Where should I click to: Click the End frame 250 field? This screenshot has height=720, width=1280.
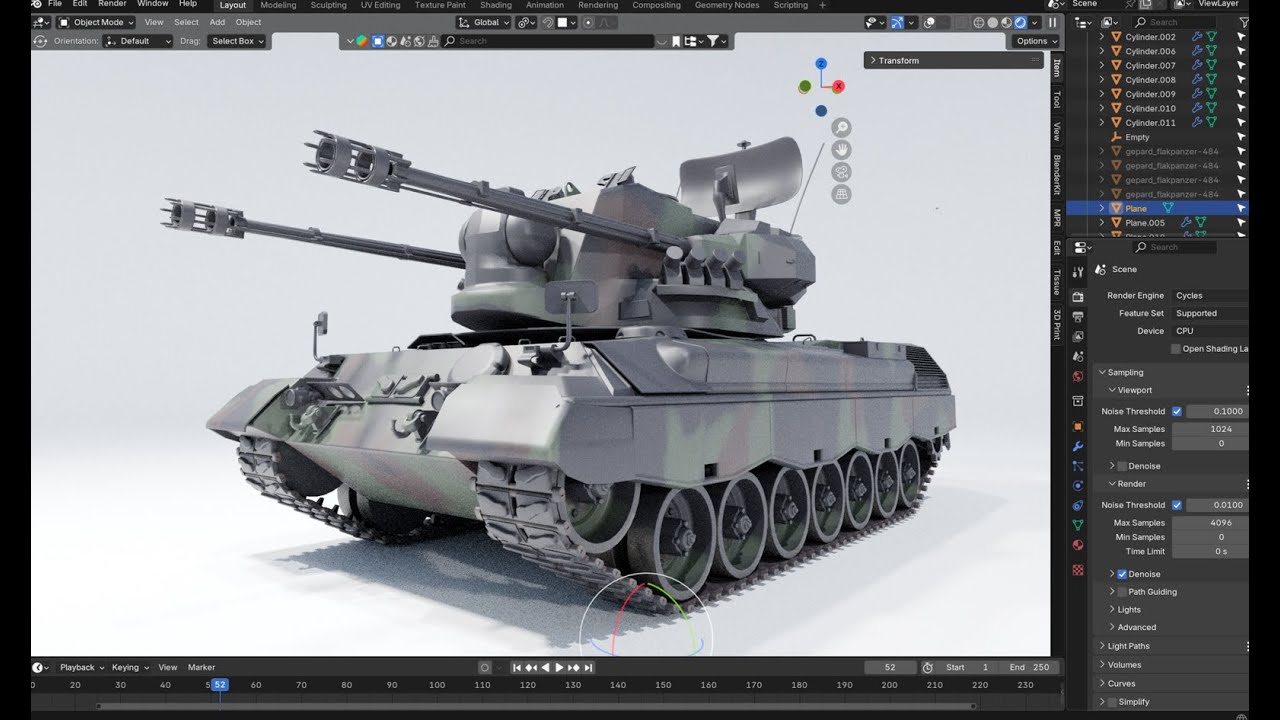pos(1030,667)
